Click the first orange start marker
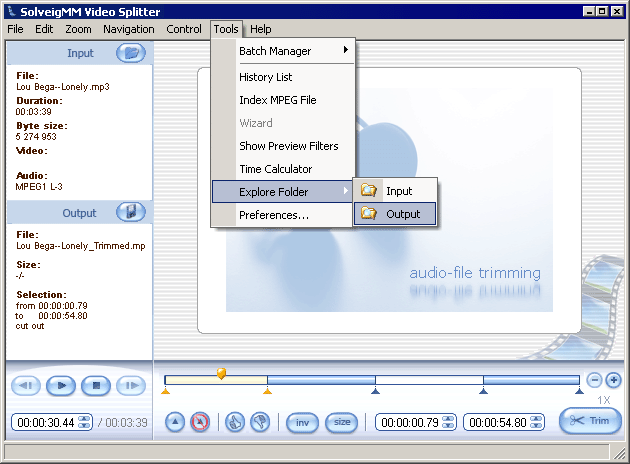The width and height of the screenshot is (630, 464). [166, 390]
